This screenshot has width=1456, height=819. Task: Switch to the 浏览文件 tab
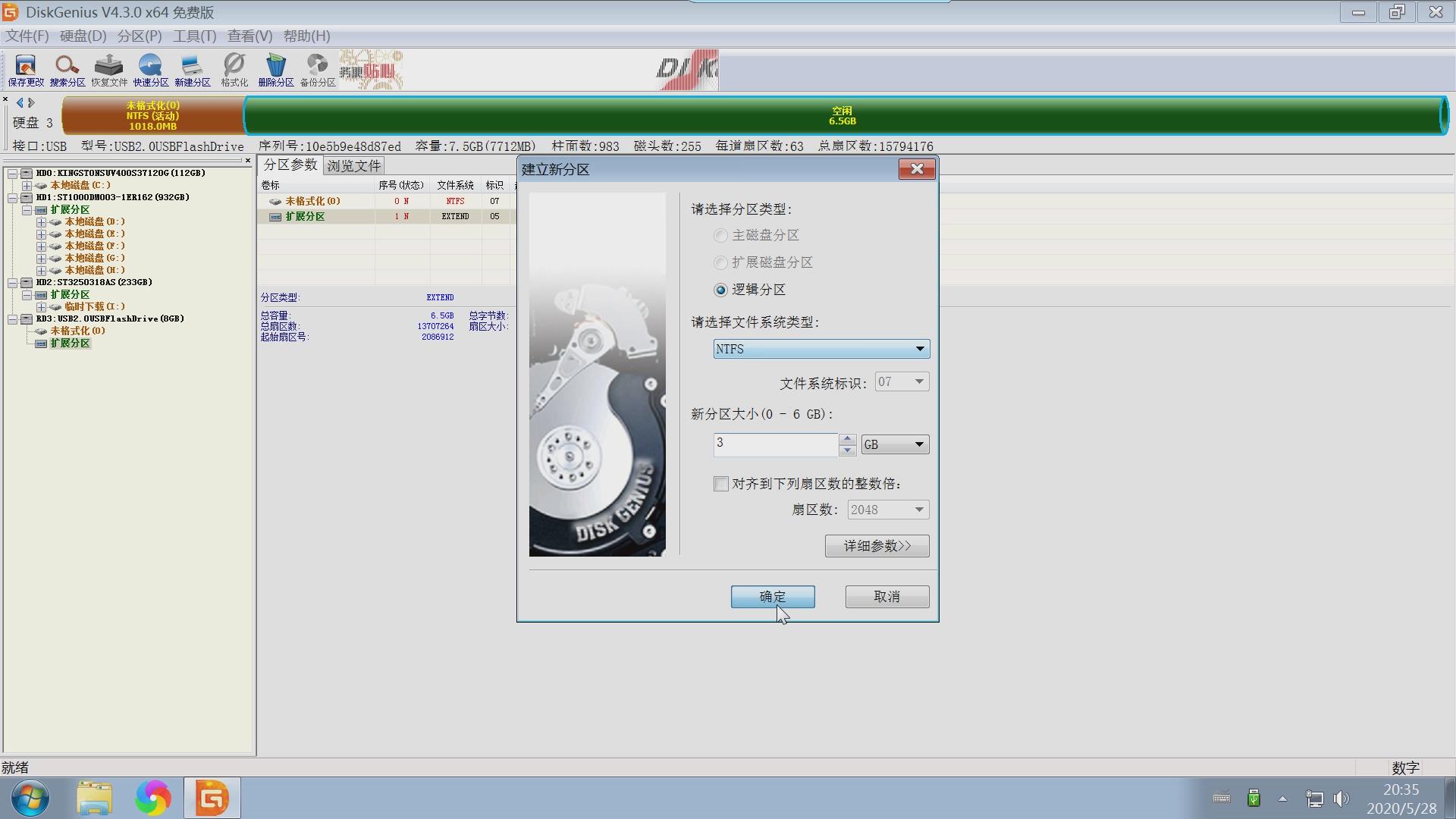tap(353, 165)
